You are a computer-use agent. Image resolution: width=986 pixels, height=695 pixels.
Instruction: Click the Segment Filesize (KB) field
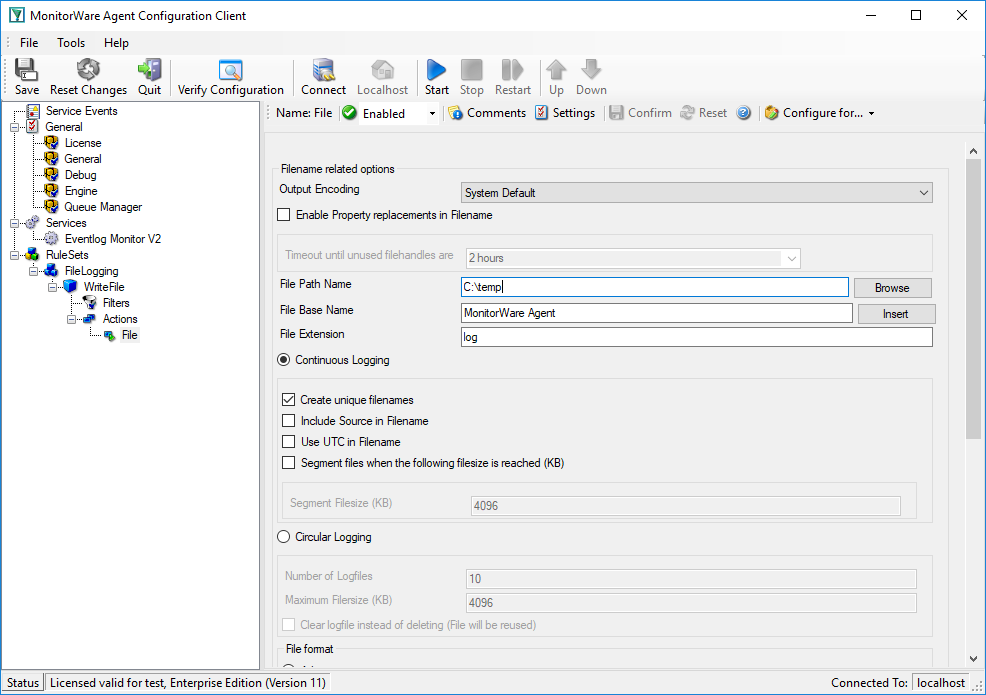click(x=686, y=506)
